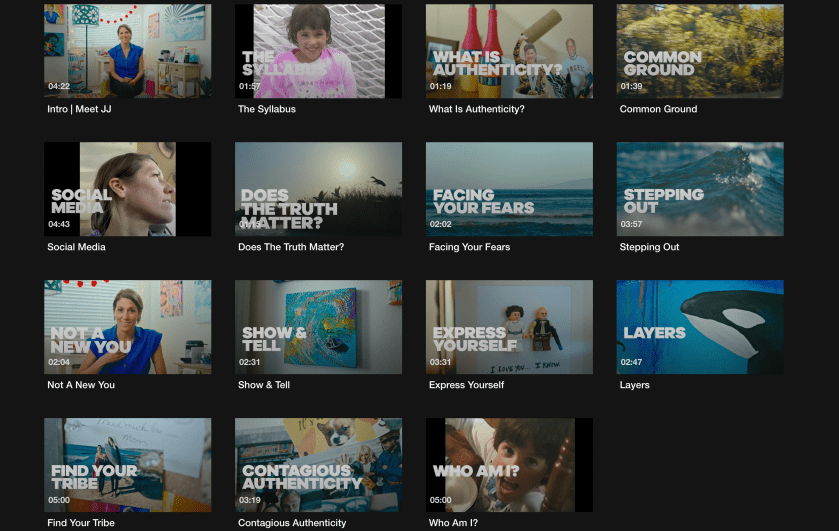This screenshot has height=531, width=839.
Task: Play the Not A New You thumbnail
Action: [127, 327]
